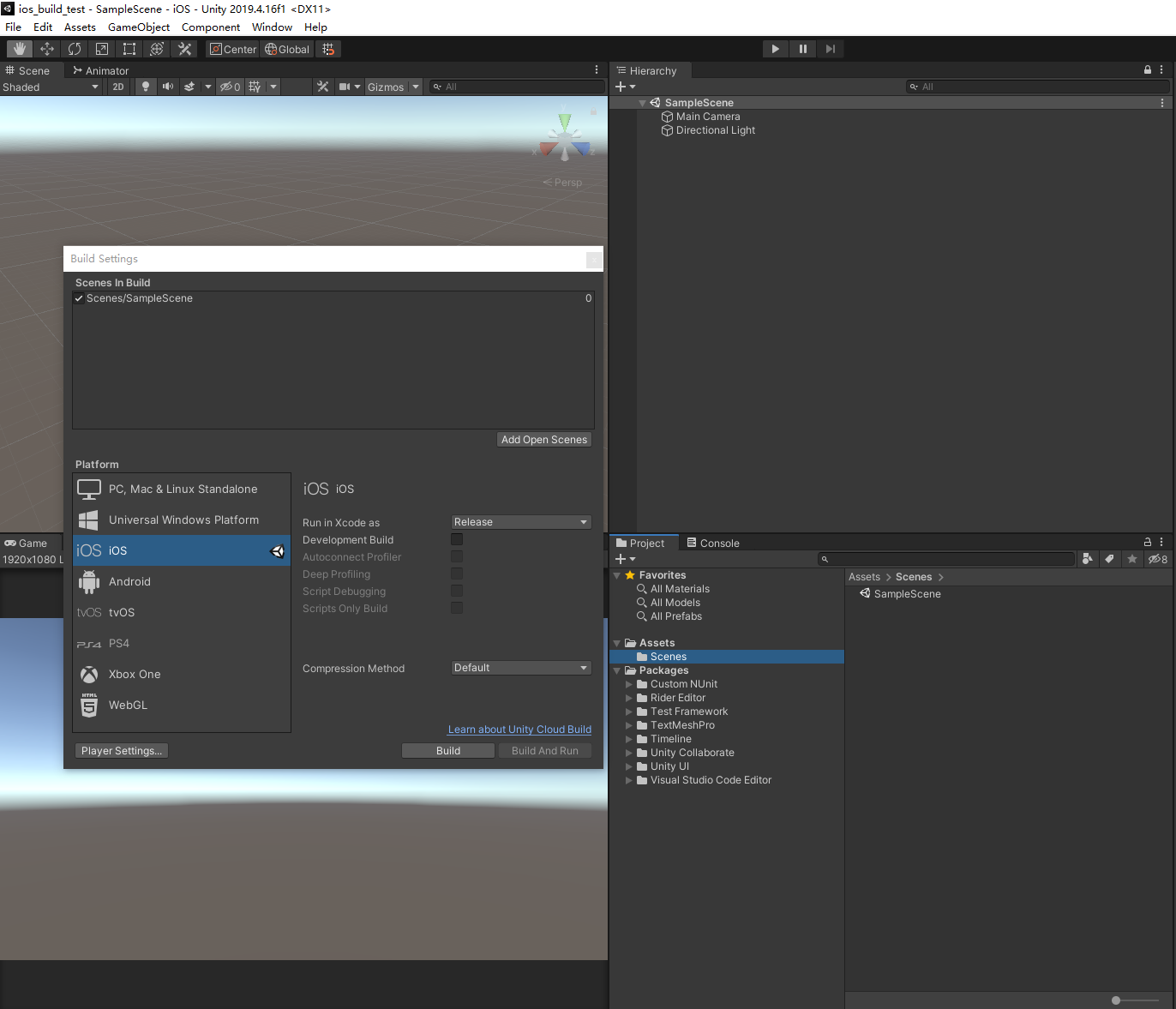Screen dimensions: 1176x1009
Task: Click Search by Label tag icon
Action: pos(1110,559)
